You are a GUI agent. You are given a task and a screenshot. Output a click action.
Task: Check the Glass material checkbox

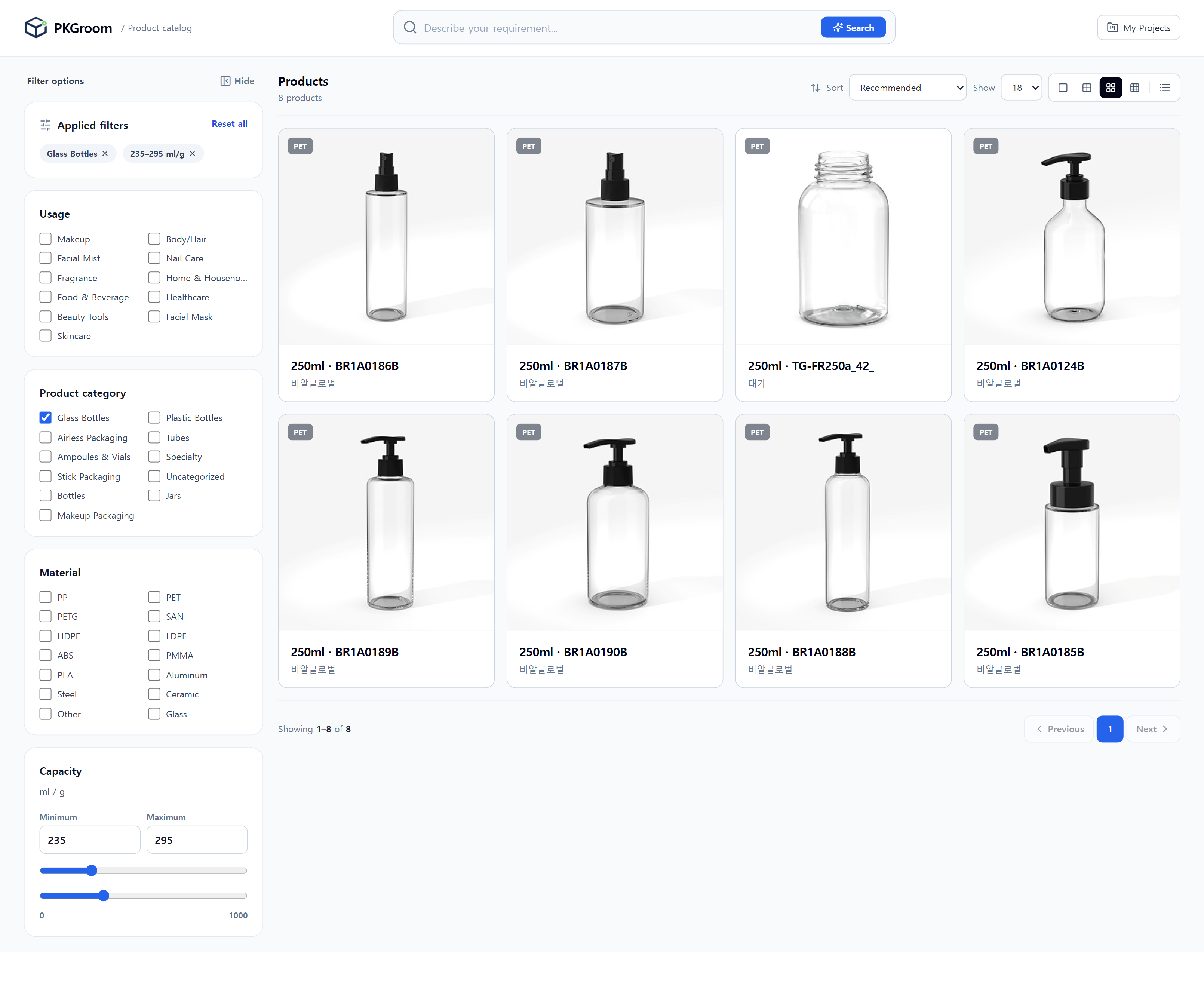(x=154, y=714)
